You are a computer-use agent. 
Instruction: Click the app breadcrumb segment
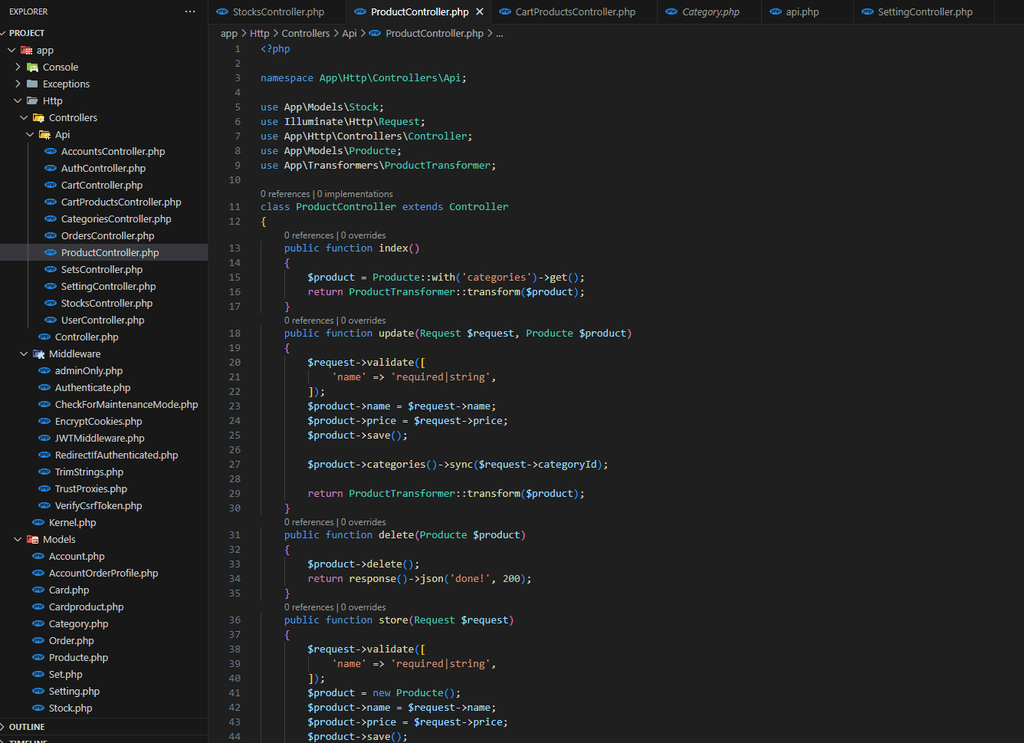229,33
